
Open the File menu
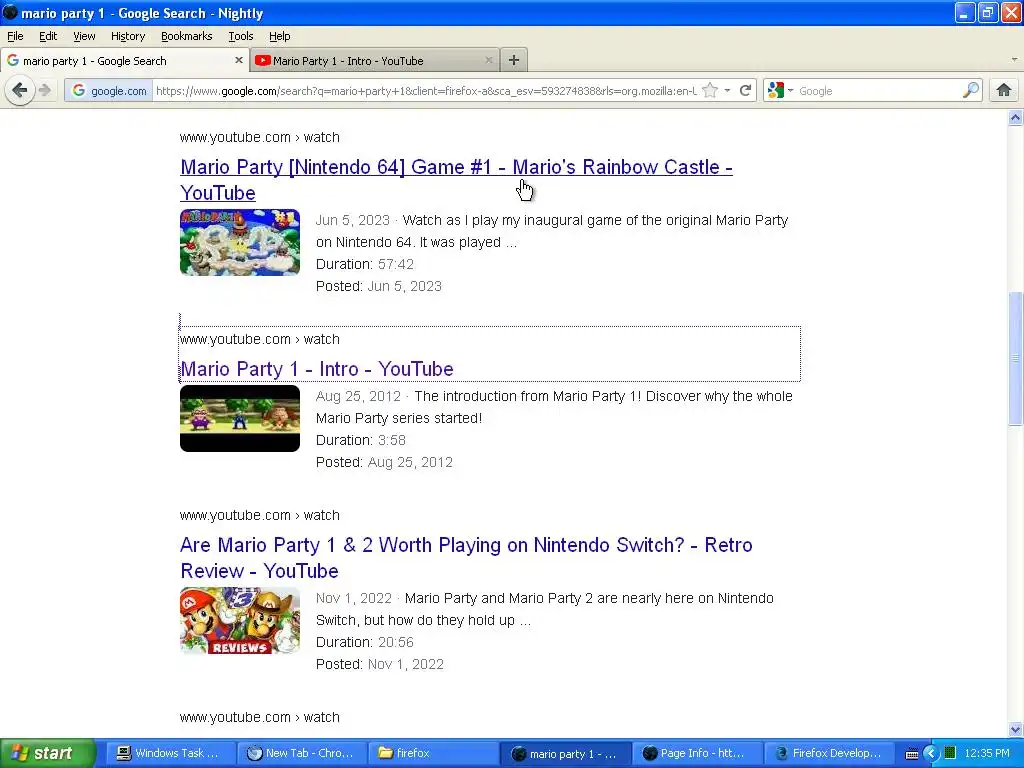15,36
